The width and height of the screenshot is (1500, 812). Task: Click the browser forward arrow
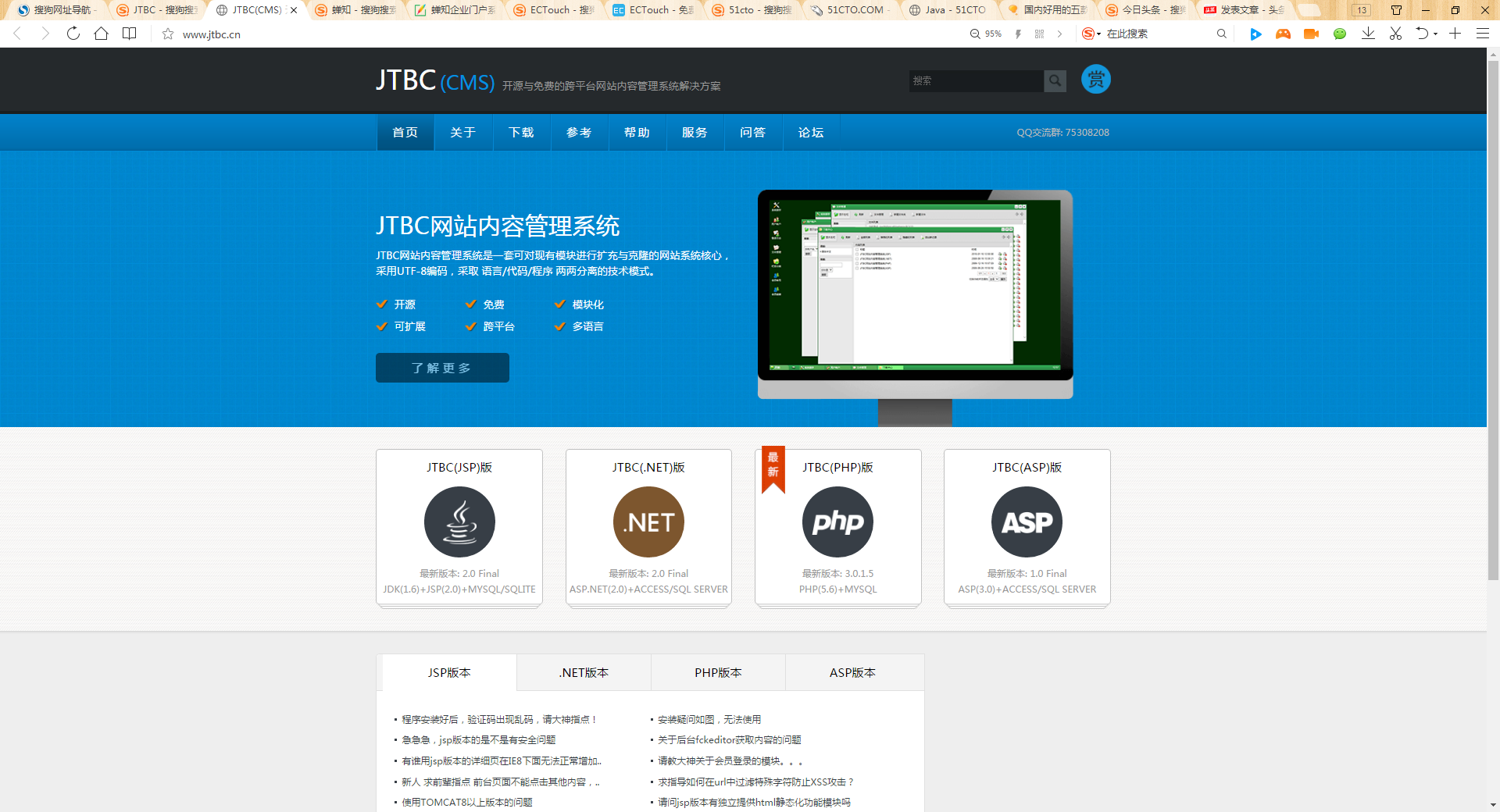(45, 34)
